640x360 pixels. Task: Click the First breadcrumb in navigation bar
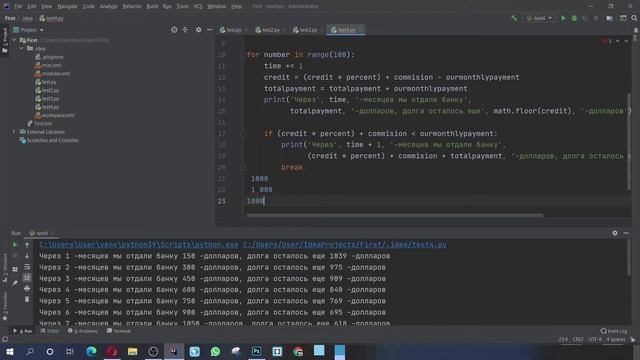10,18
